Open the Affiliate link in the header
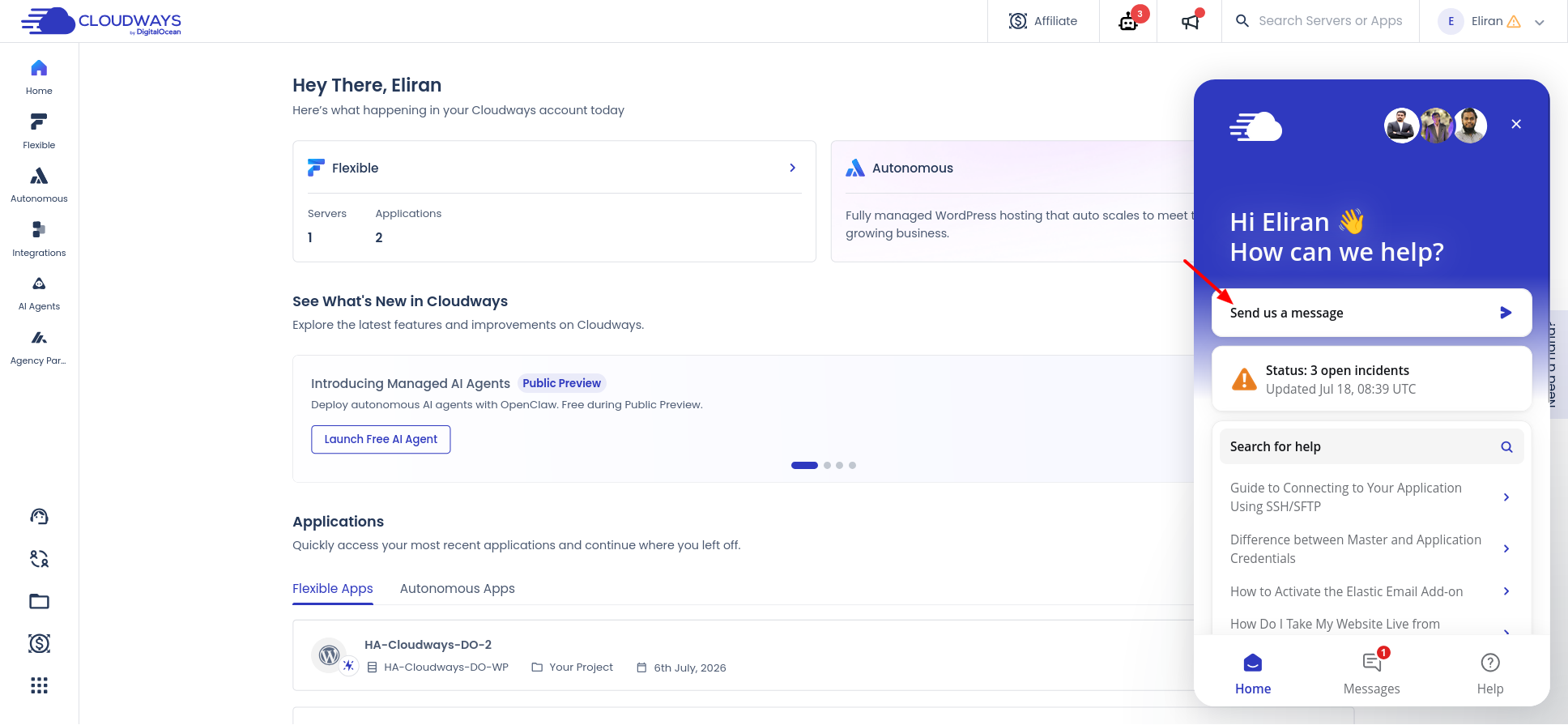 (1043, 21)
